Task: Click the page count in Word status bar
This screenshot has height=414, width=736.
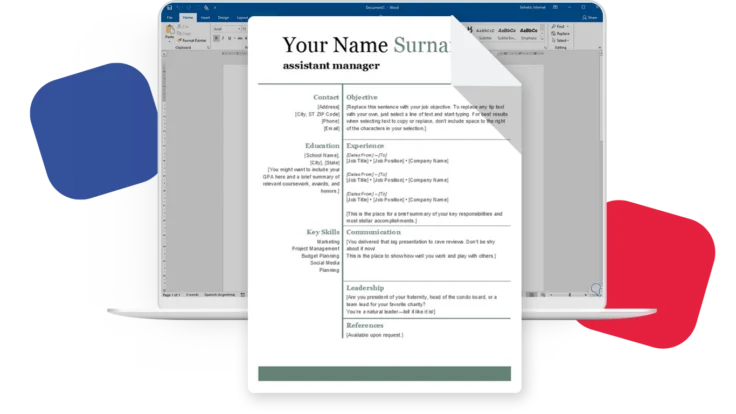Action: [171, 295]
